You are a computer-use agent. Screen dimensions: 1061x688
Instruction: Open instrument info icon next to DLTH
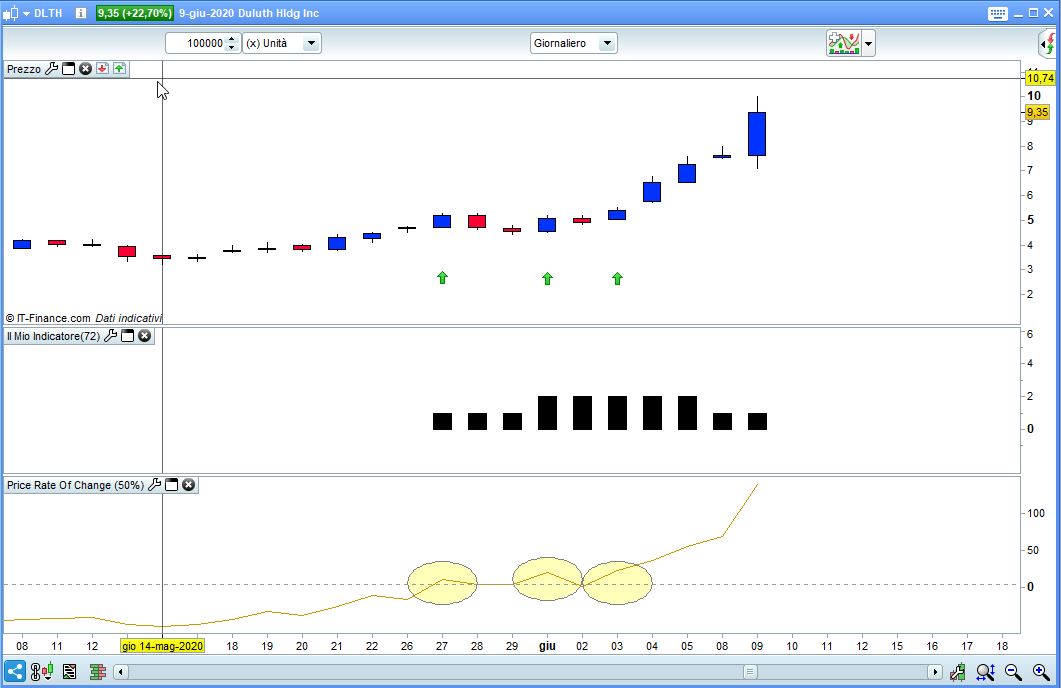(81, 13)
